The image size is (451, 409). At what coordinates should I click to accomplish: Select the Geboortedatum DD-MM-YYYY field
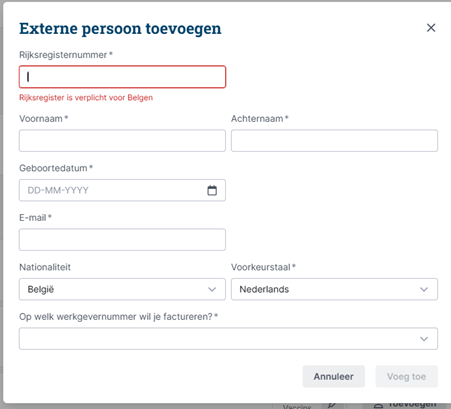coord(122,190)
